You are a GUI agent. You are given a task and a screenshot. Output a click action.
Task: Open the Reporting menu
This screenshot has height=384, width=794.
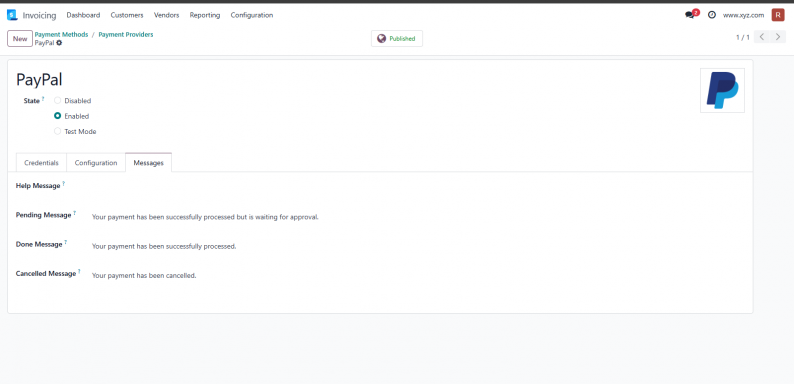[205, 15]
